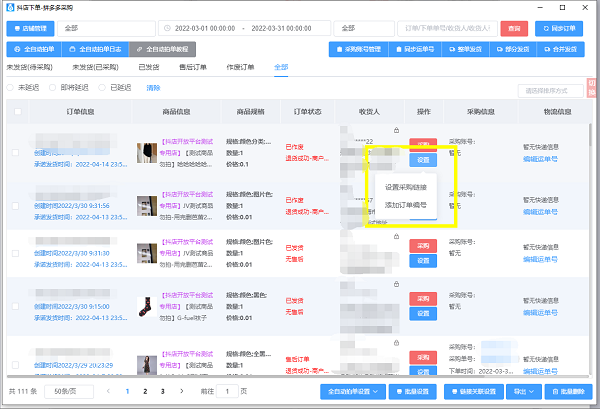Click 编辑运单号 link in 9:31:30 row
The width and height of the screenshot is (600, 409).
(x=540, y=259)
